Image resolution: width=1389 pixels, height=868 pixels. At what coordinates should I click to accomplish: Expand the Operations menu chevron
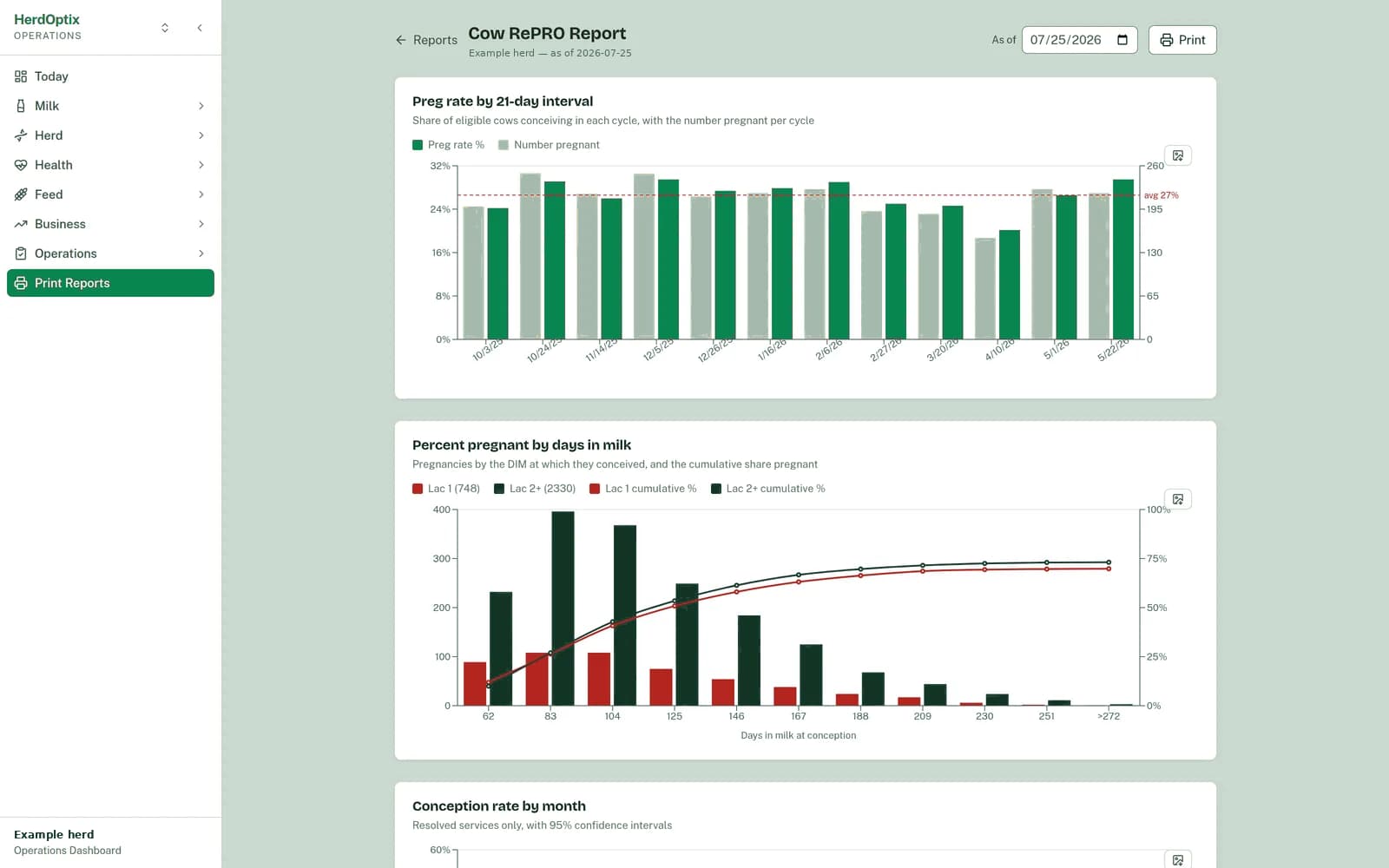[x=201, y=253]
